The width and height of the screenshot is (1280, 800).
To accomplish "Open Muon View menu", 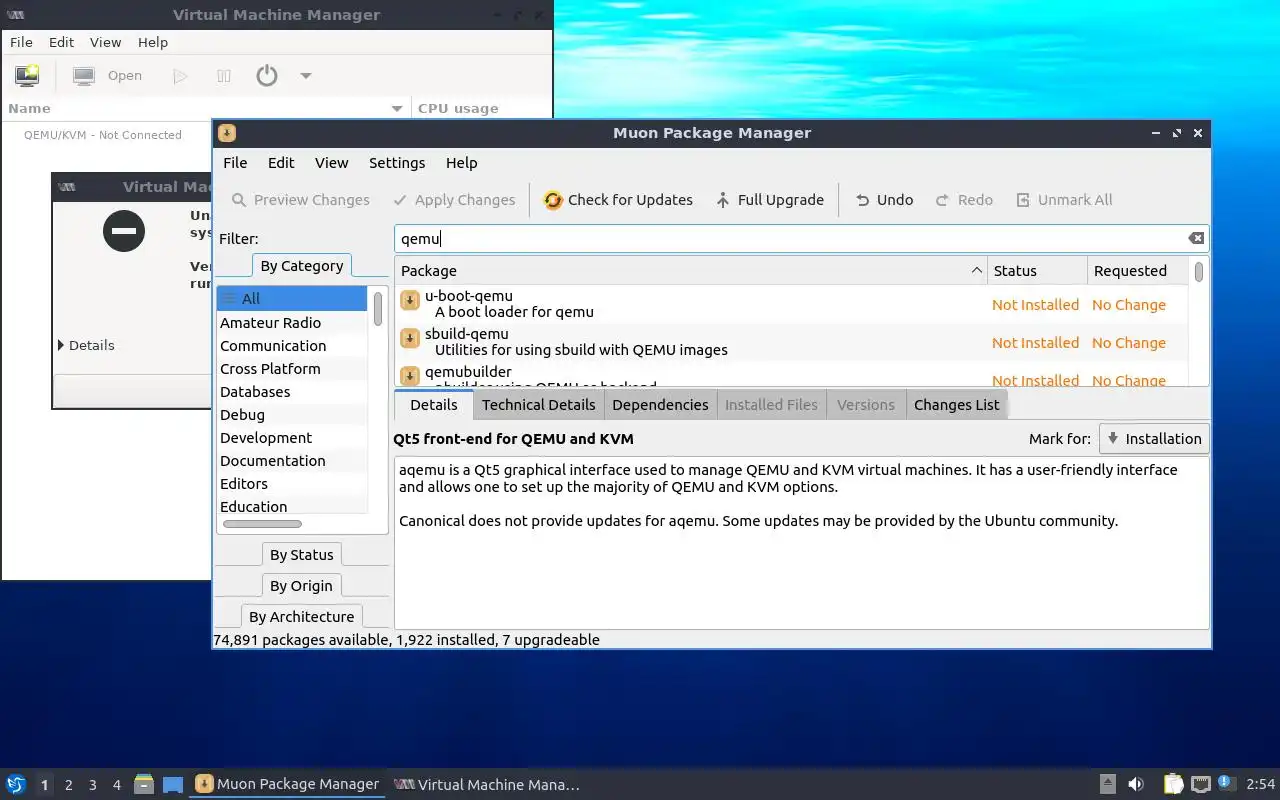I will [x=332, y=163].
